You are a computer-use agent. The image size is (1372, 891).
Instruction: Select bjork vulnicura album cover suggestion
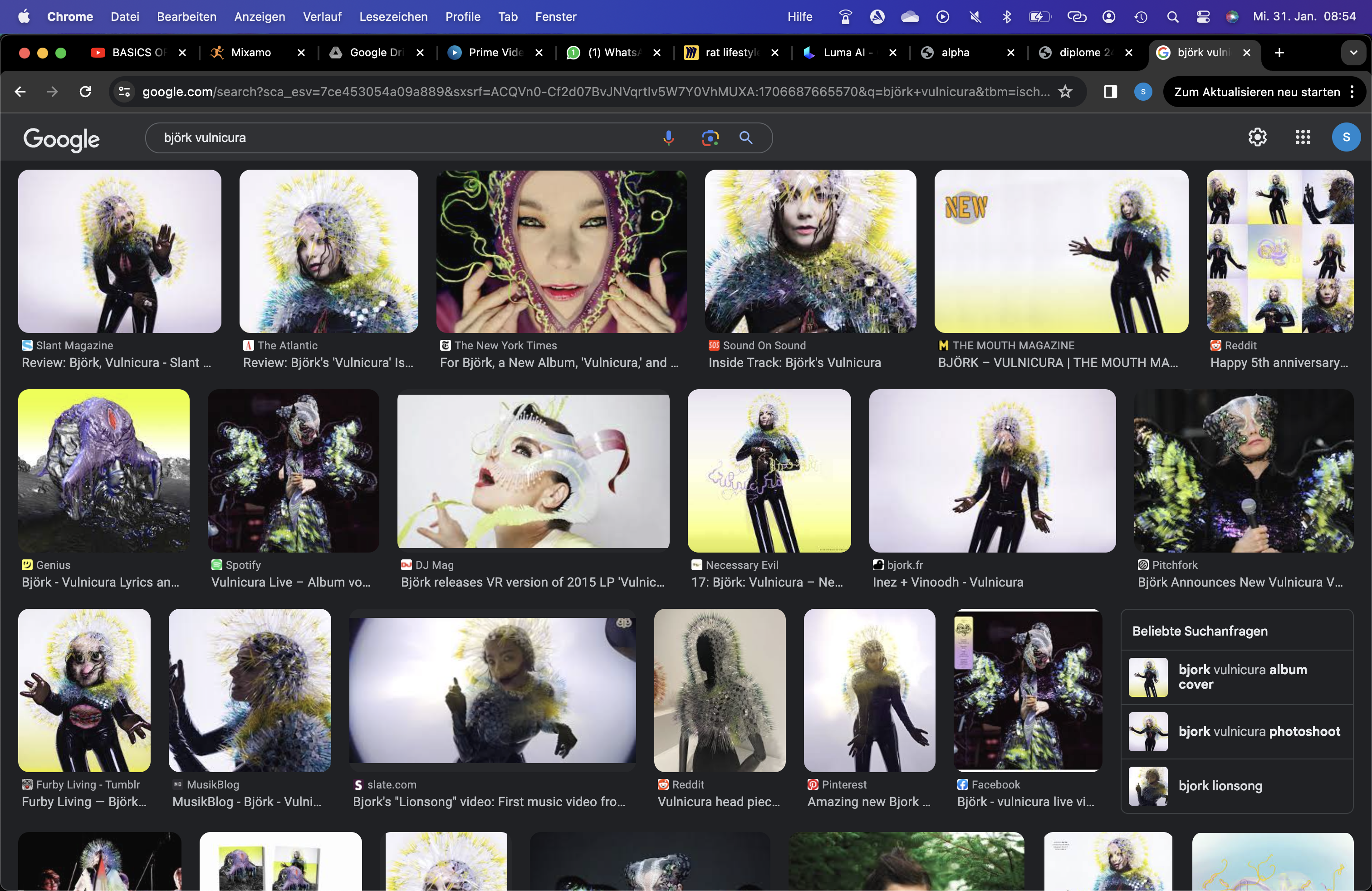[x=1236, y=677]
